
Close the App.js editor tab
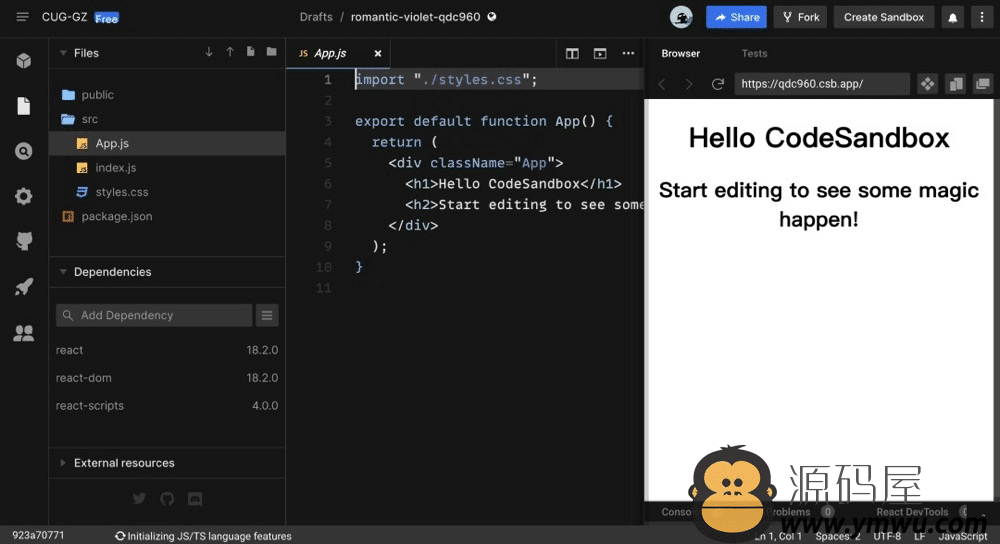point(378,54)
